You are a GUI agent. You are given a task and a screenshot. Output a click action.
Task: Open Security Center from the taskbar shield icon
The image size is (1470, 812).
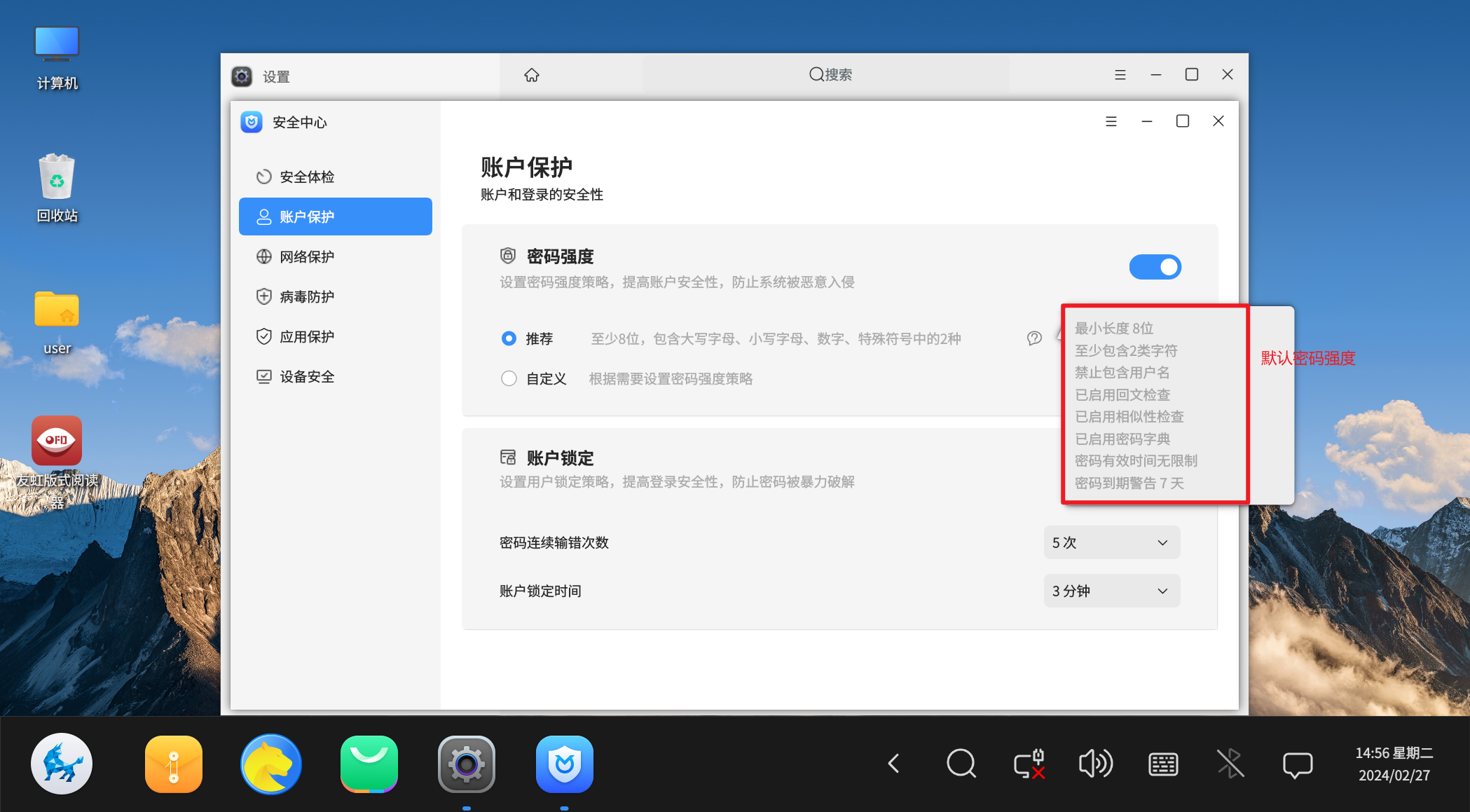(564, 764)
